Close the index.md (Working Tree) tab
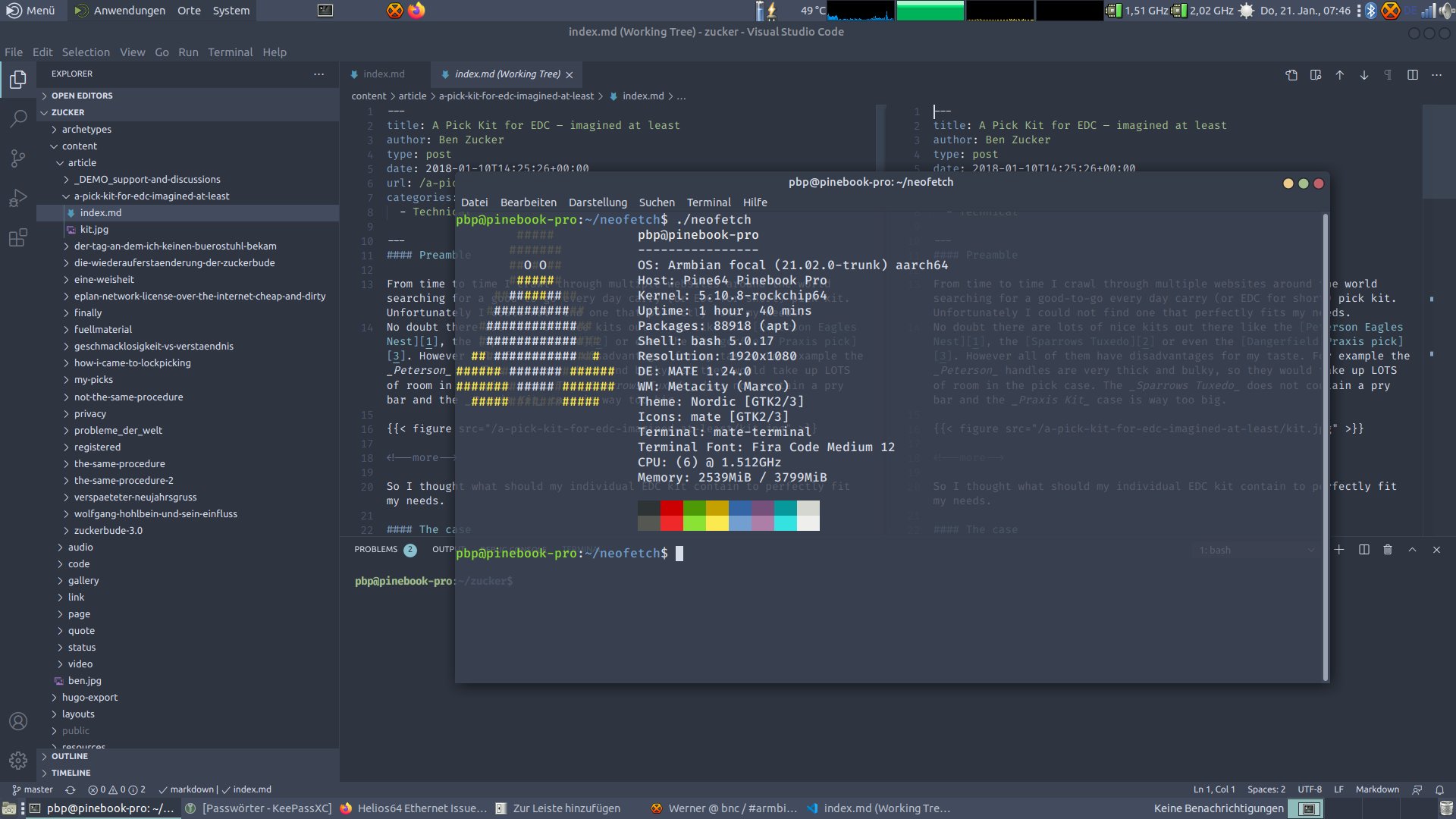The image size is (1456, 819). click(x=569, y=74)
